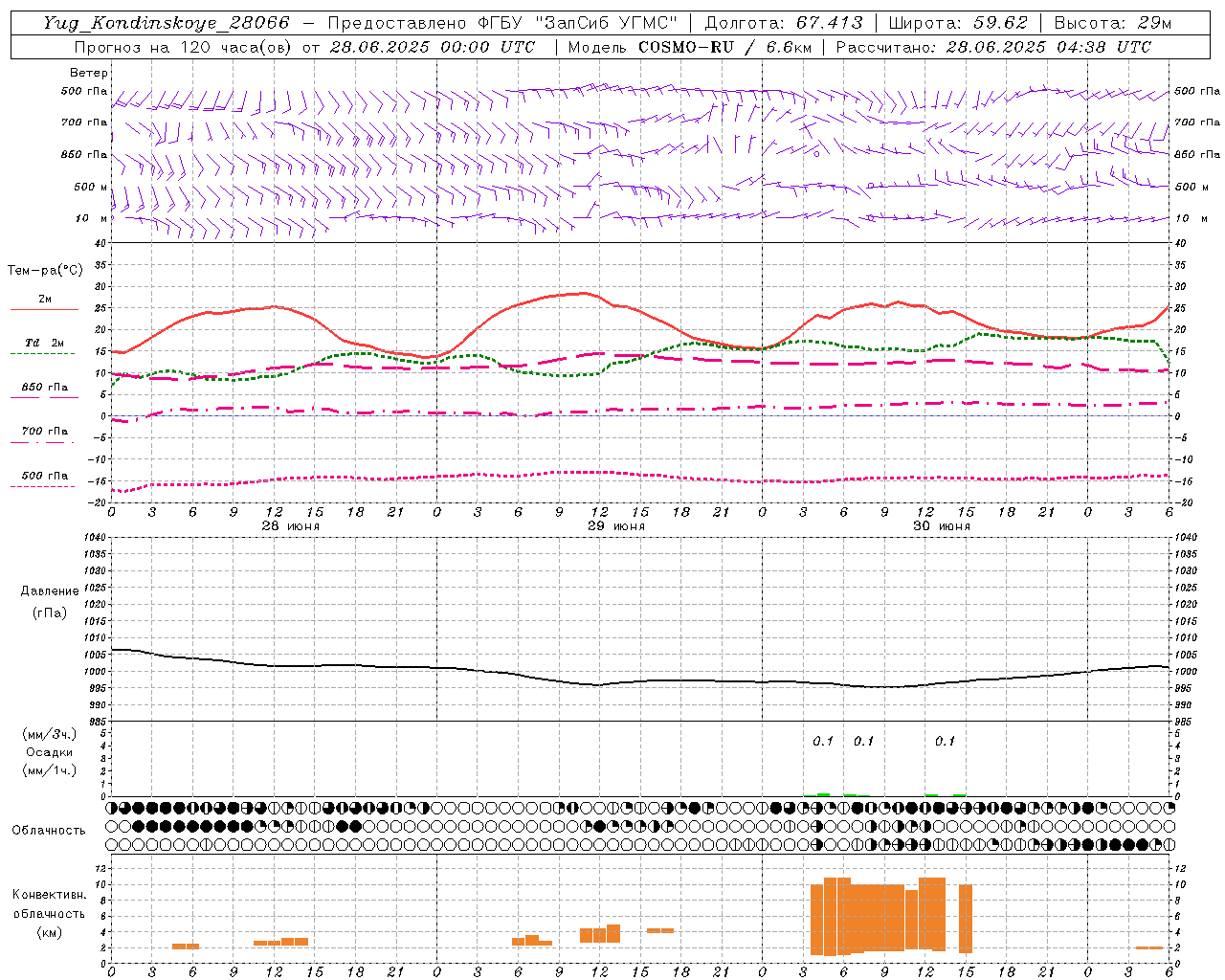The image size is (1225, 980).
Task: Click the '(мм/3ч.)' precipitation unit label
Action: tap(50, 734)
